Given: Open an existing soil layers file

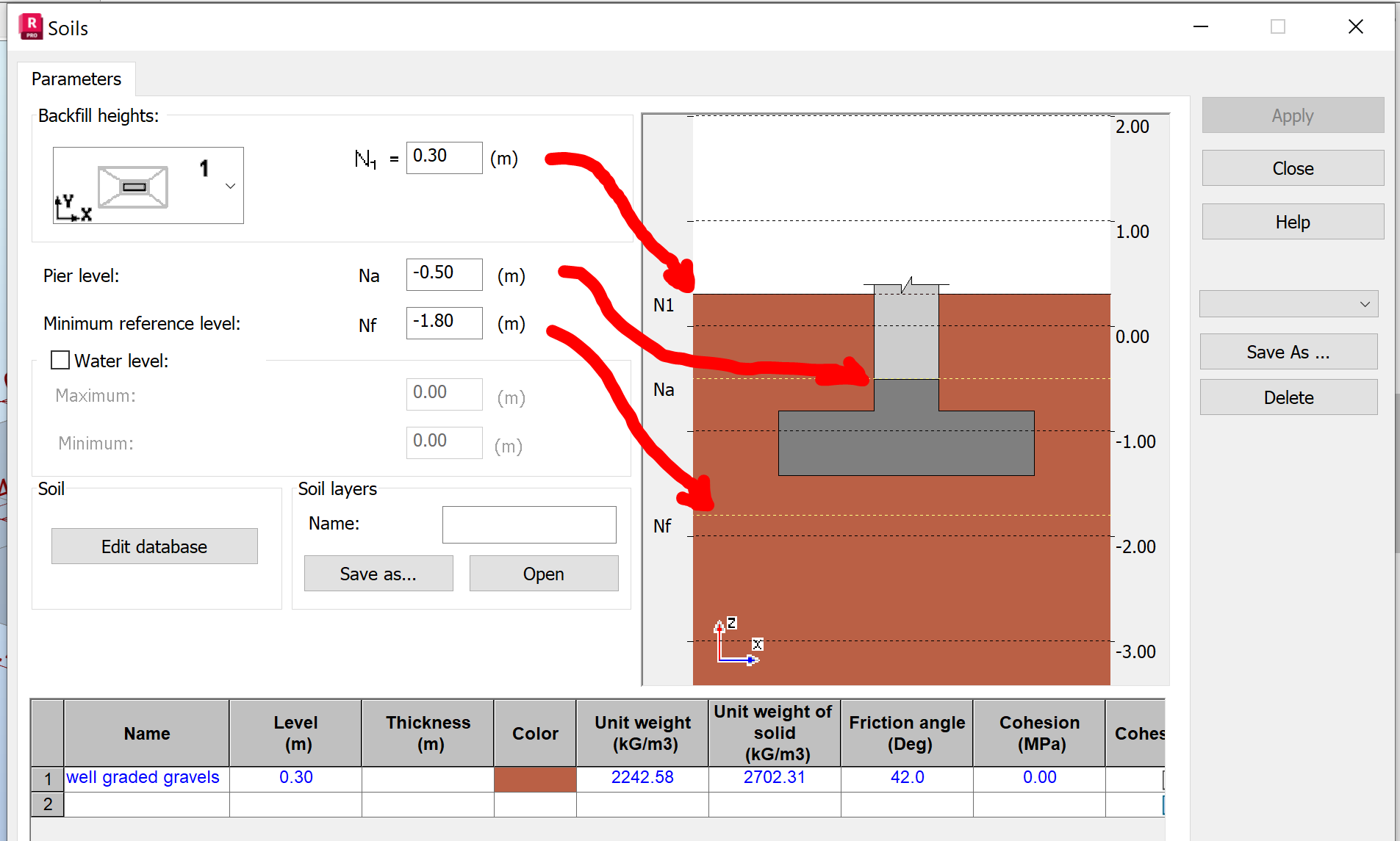Looking at the screenshot, I should [x=543, y=573].
